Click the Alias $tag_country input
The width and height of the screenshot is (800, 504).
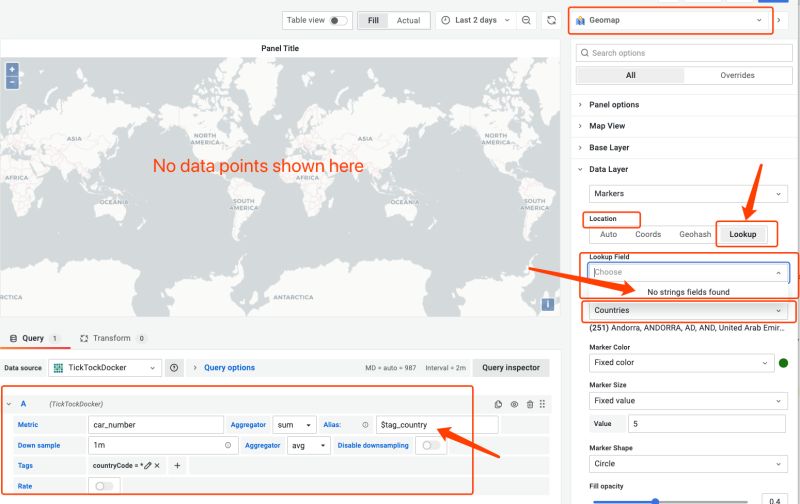[x=437, y=425]
